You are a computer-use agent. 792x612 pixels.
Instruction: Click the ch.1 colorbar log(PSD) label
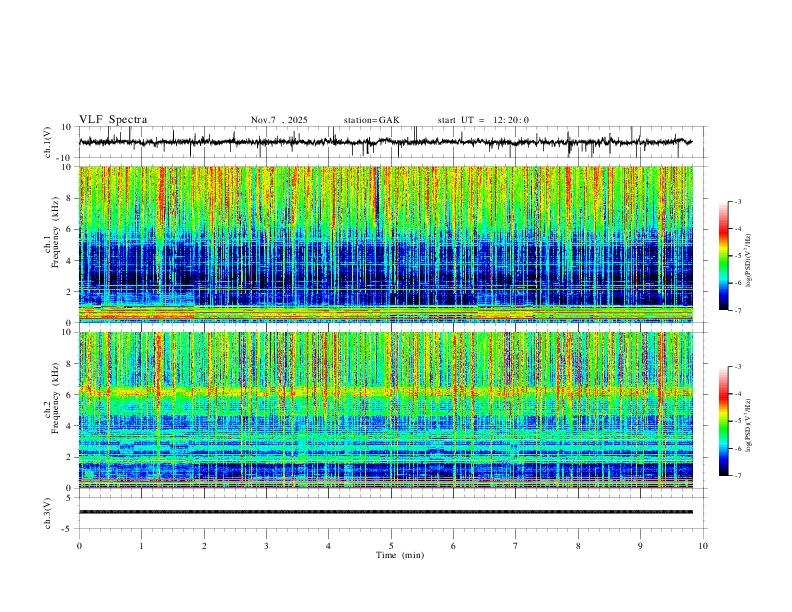pyautogui.click(x=749, y=261)
